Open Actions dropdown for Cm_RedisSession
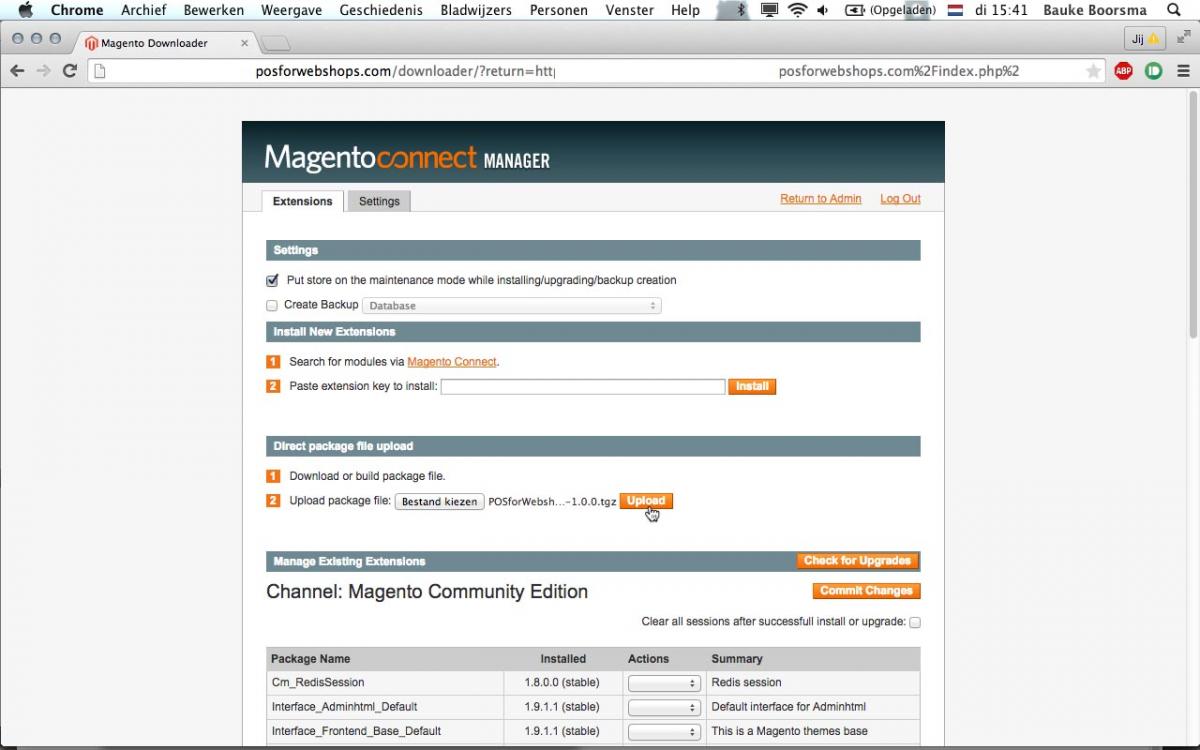This screenshot has height=750, width=1200. (x=664, y=683)
